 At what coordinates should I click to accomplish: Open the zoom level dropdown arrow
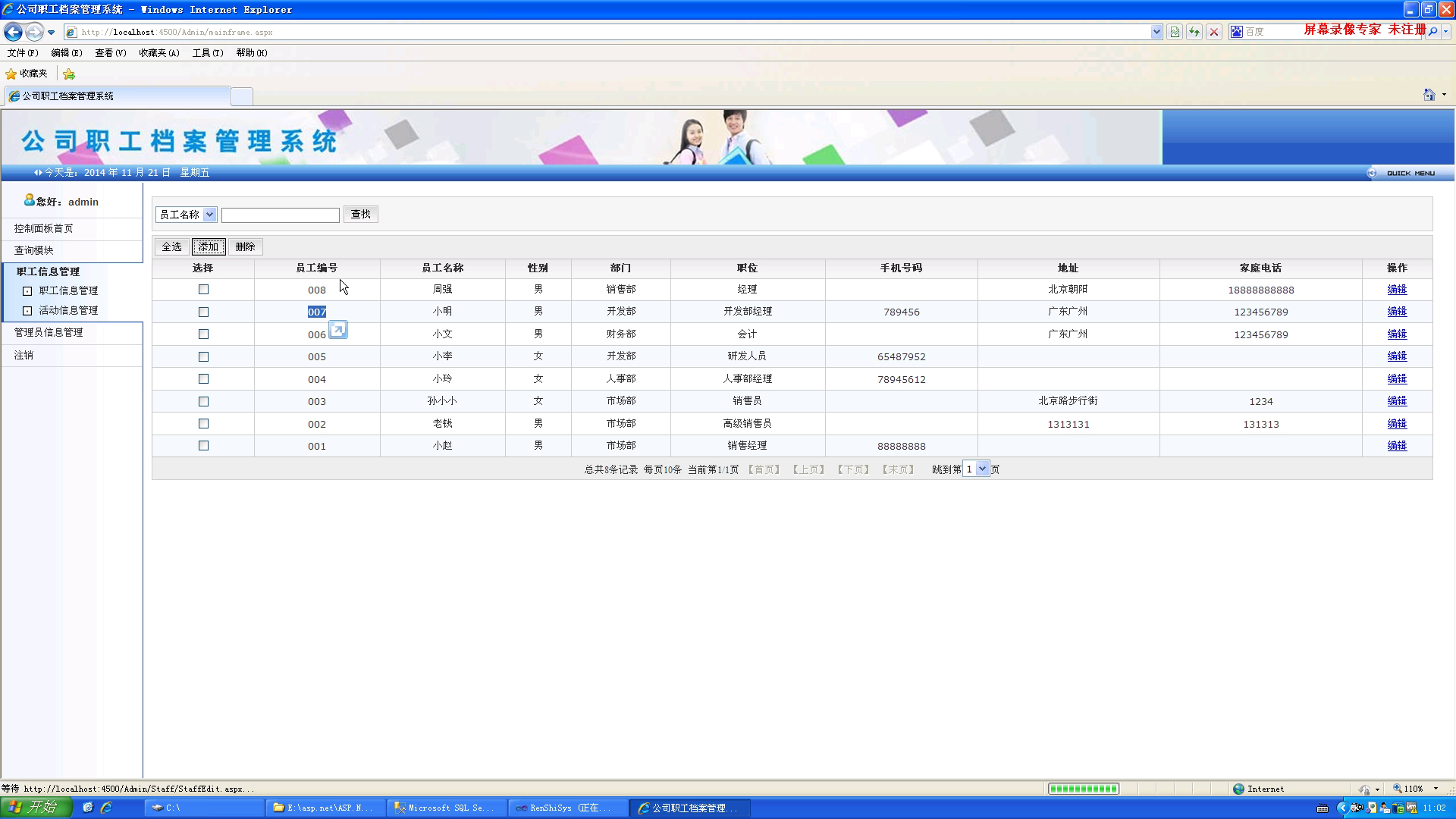coord(1436,789)
